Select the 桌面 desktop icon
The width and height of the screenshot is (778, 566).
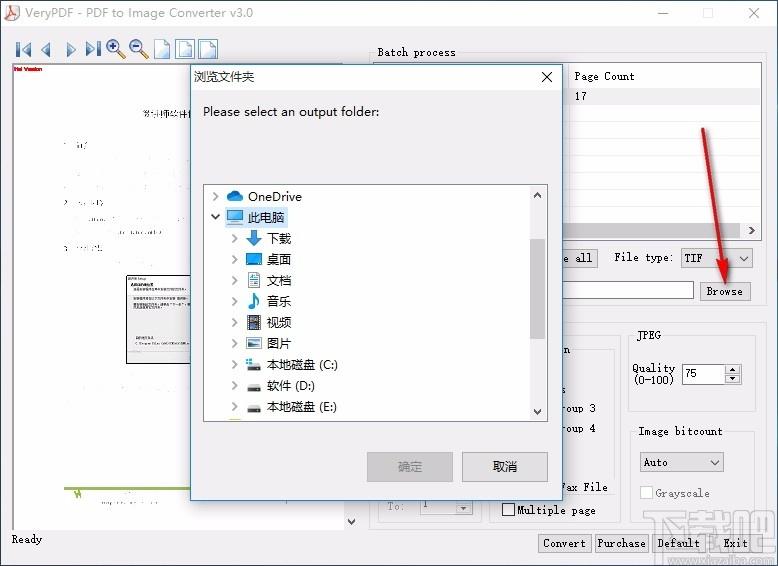point(254,259)
